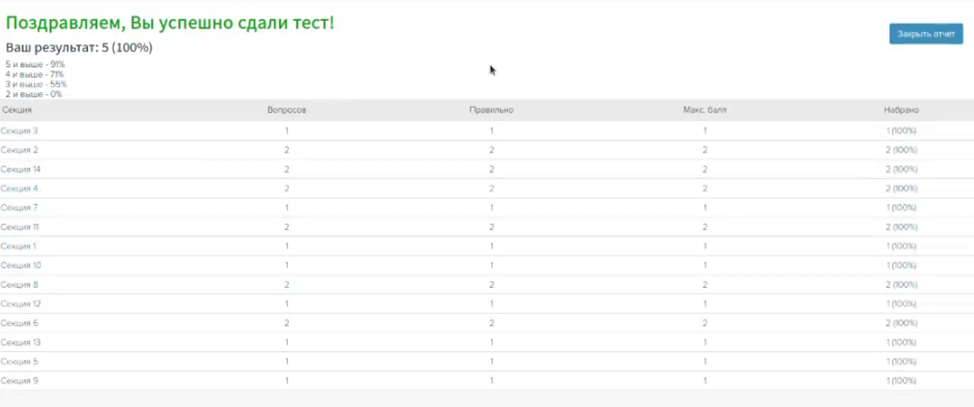Click on 'Секция 7' row link

pyautogui.click(x=19, y=208)
